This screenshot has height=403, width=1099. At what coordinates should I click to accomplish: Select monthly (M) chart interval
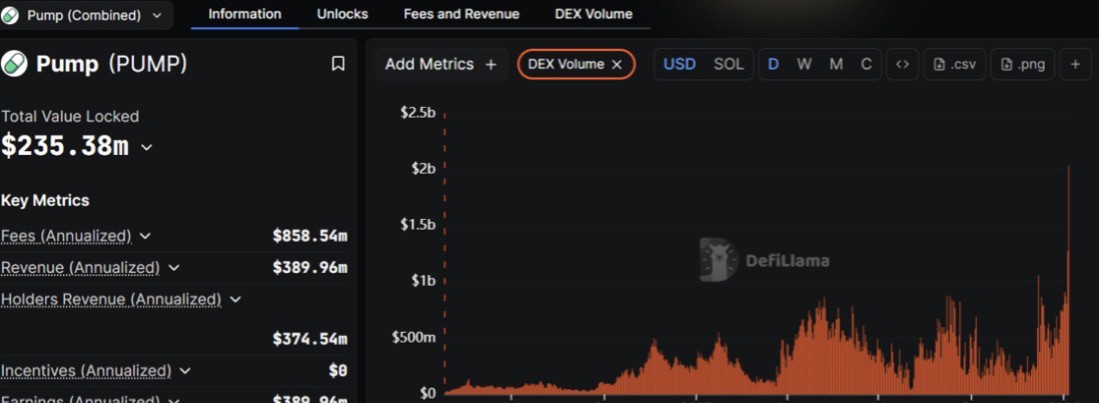pos(836,64)
